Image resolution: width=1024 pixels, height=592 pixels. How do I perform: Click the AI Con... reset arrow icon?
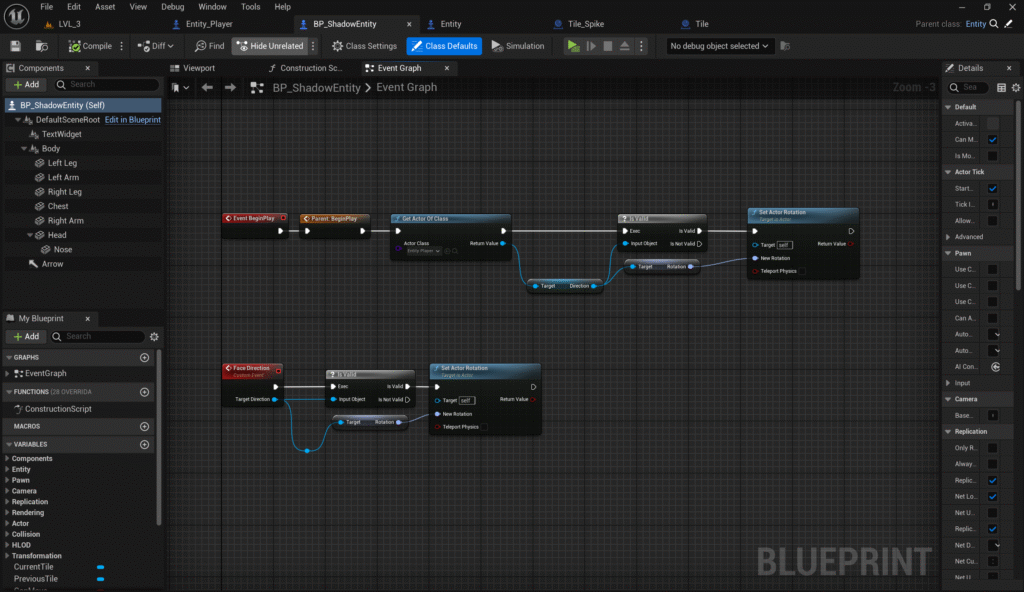click(995, 367)
